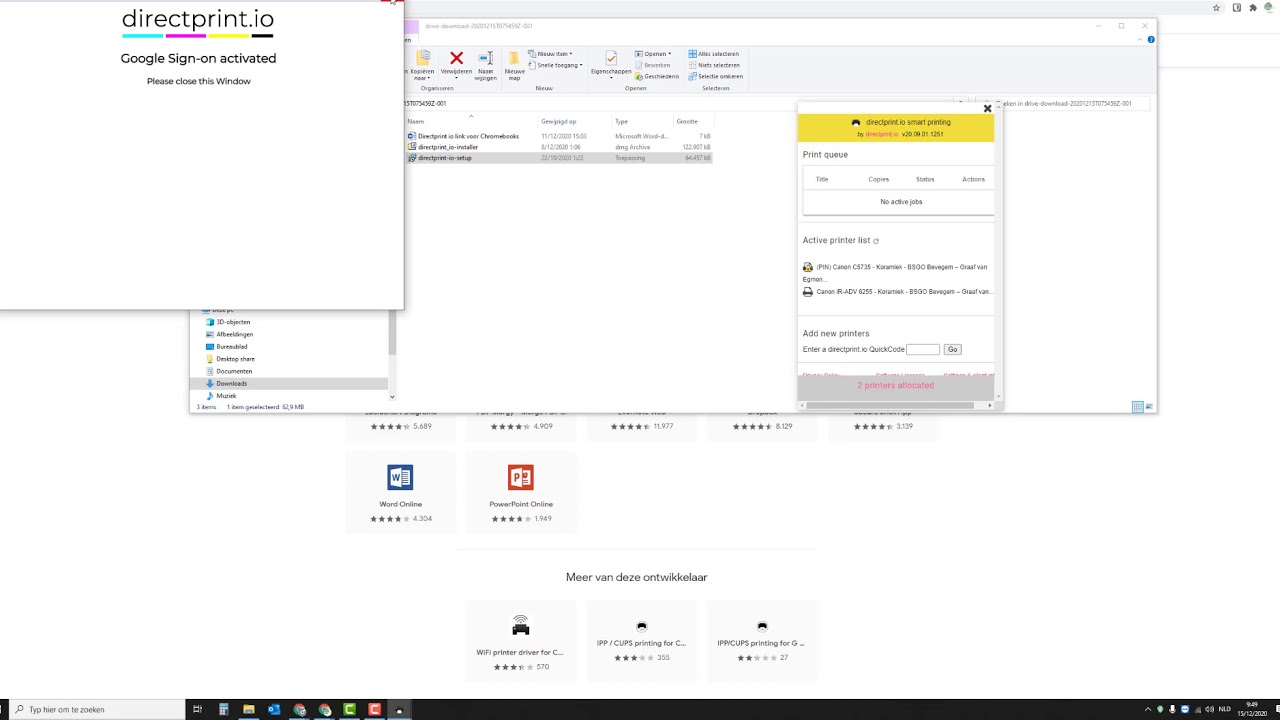Click the Title column header in Print queue
Image resolution: width=1280 pixels, height=720 pixels.
[x=822, y=179]
